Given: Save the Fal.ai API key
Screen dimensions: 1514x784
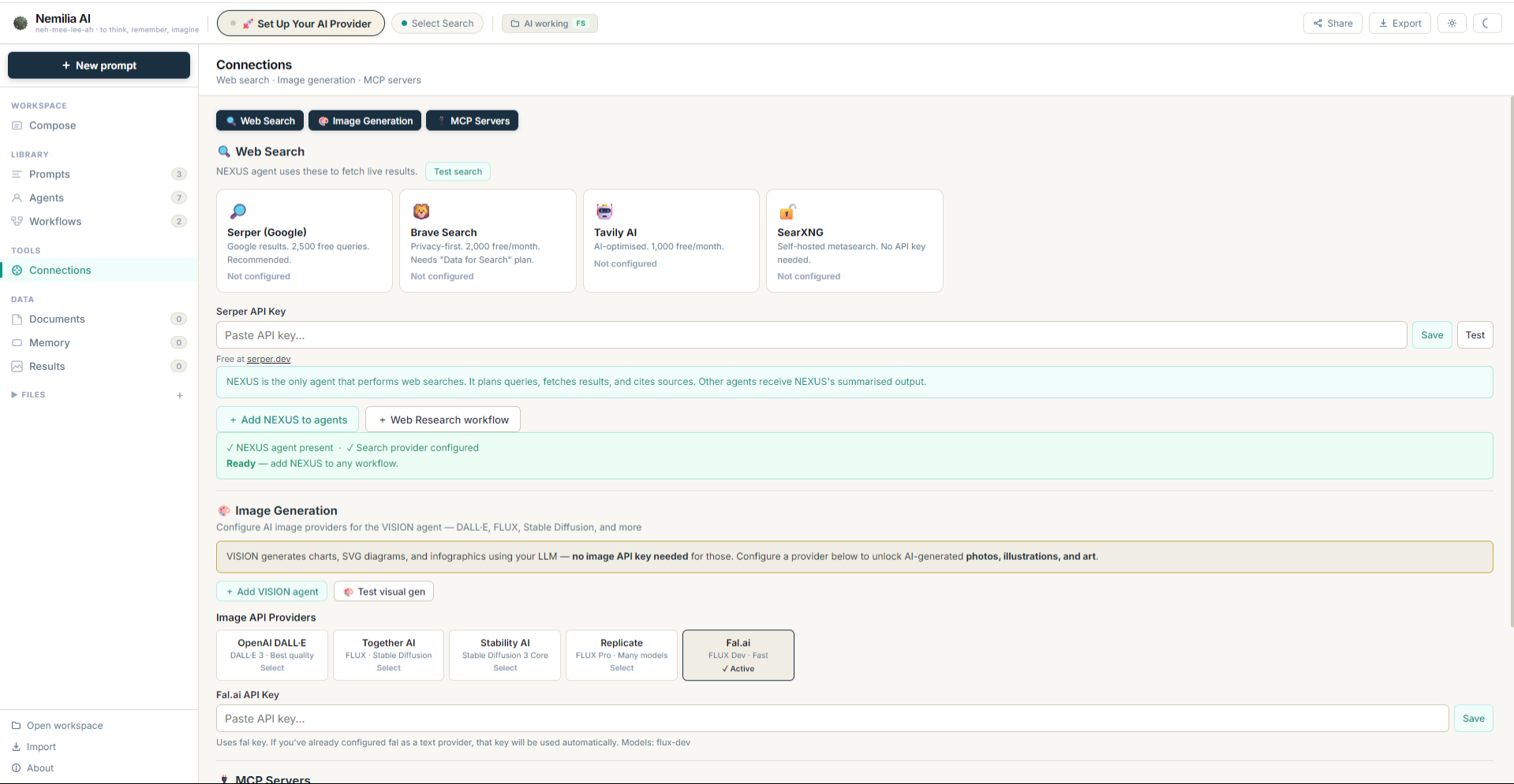Looking at the screenshot, I should (1474, 719).
